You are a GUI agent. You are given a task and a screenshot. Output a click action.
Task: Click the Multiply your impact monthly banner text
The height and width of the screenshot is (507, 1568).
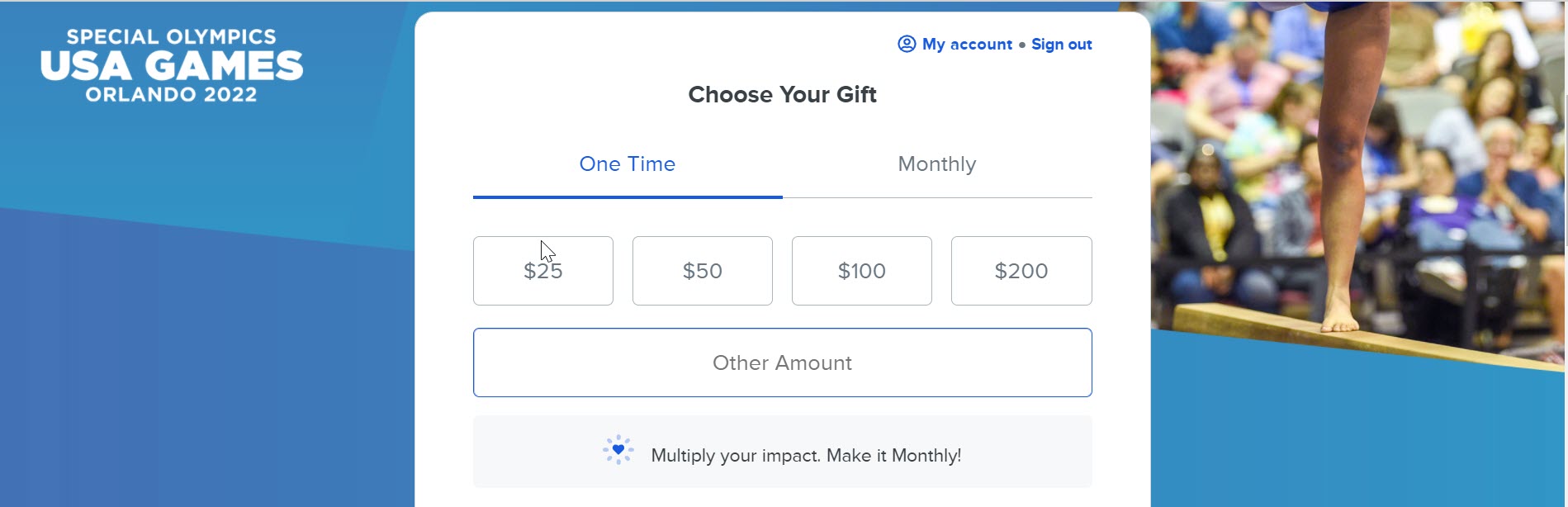(806, 455)
